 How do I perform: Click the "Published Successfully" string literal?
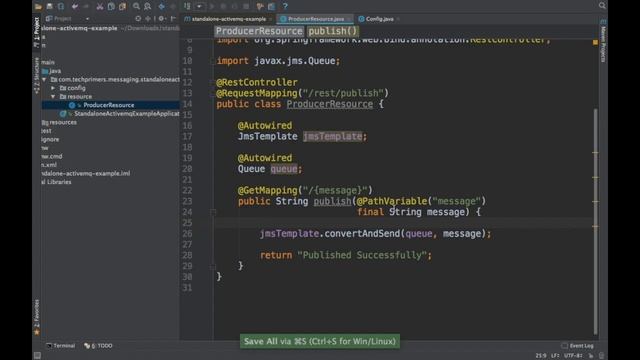(x=362, y=256)
